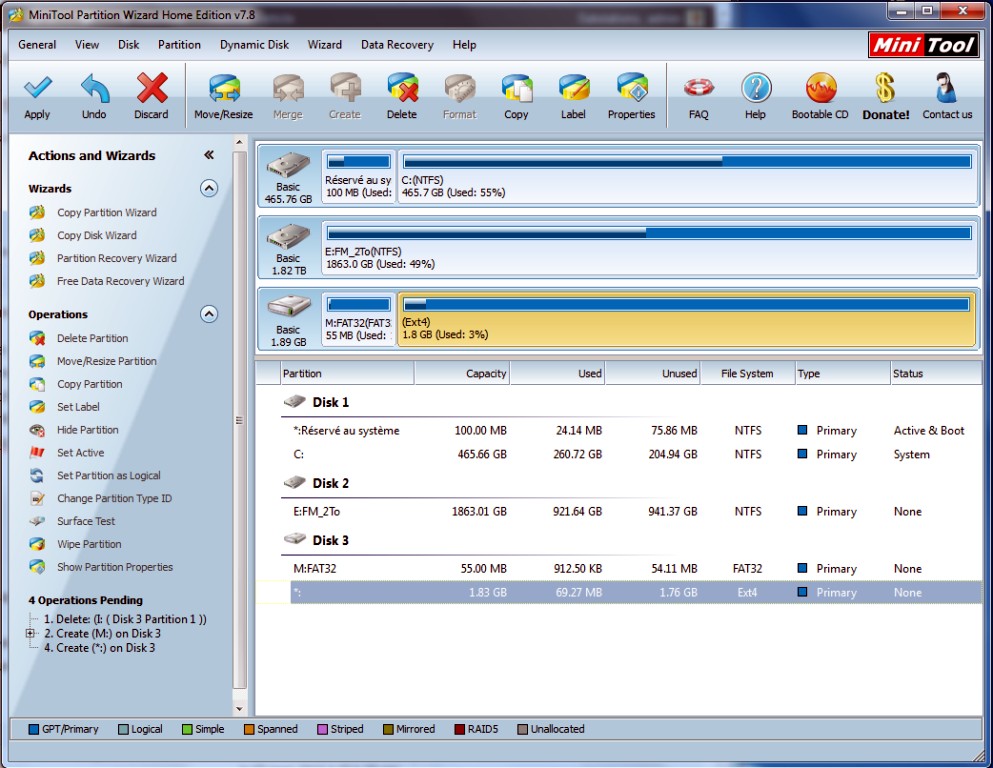Click the Wipe Partition operation
The height and width of the screenshot is (768, 993).
coord(89,544)
